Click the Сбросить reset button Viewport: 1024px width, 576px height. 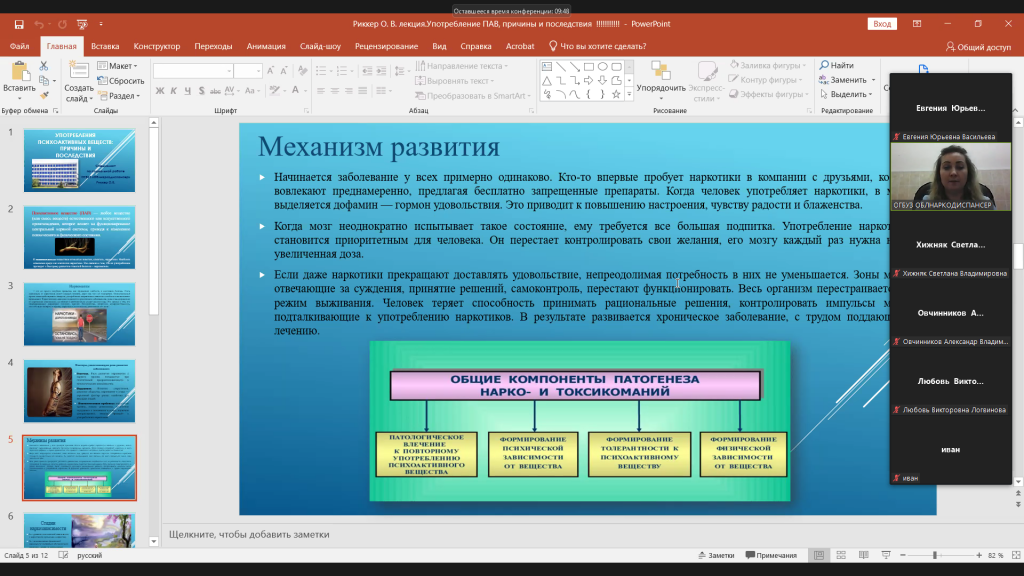[x=121, y=81]
